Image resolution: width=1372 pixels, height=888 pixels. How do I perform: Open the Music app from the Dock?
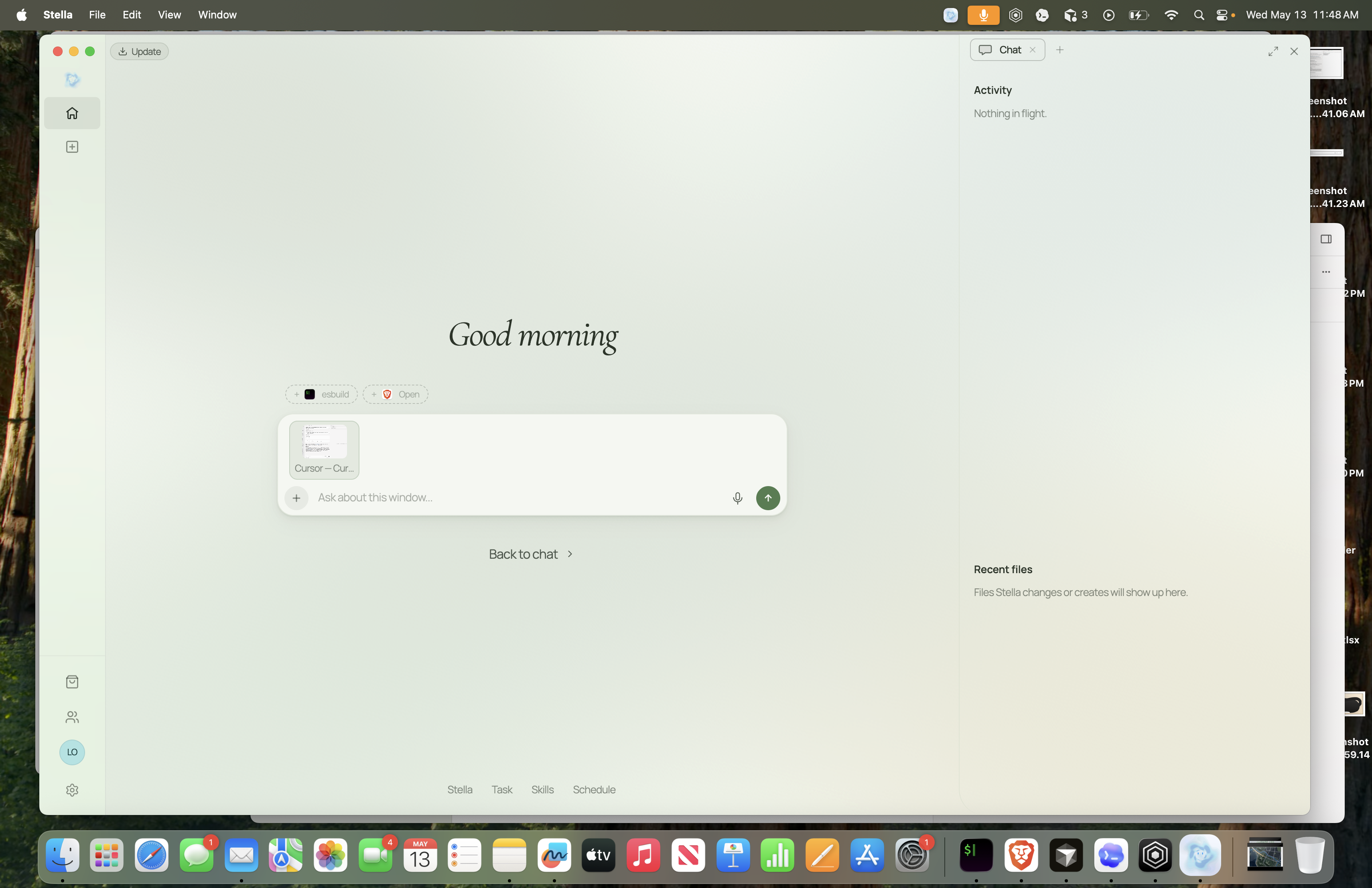[643, 855]
